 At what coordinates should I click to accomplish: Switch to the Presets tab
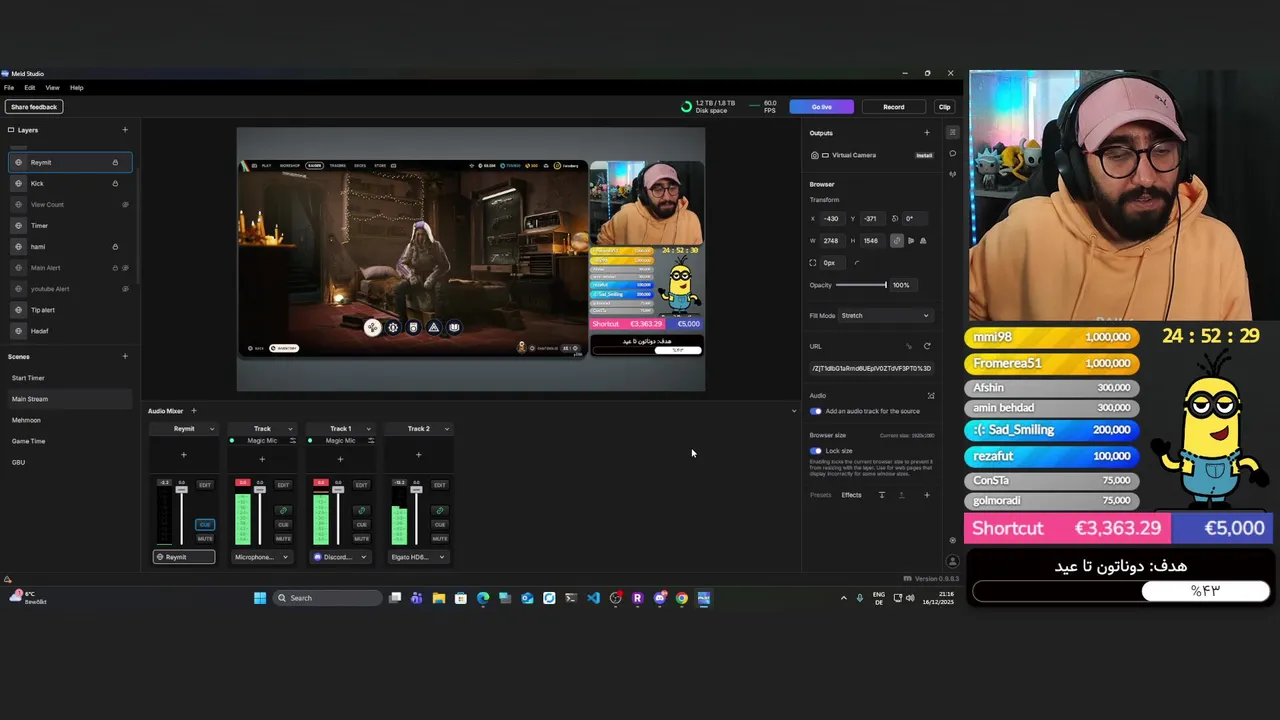(x=820, y=495)
